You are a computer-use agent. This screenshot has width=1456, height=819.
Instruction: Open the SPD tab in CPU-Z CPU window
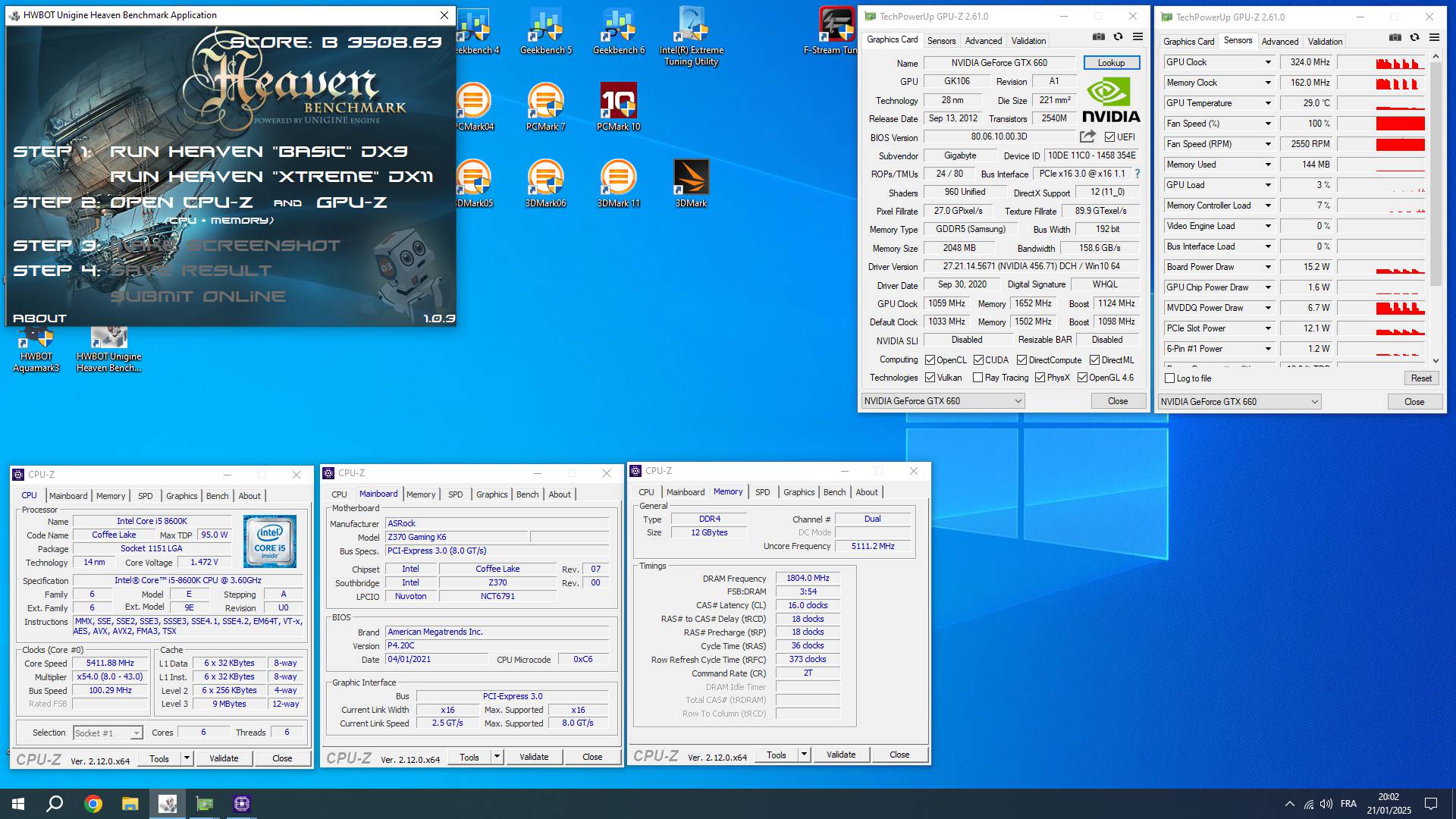pyautogui.click(x=146, y=496)
